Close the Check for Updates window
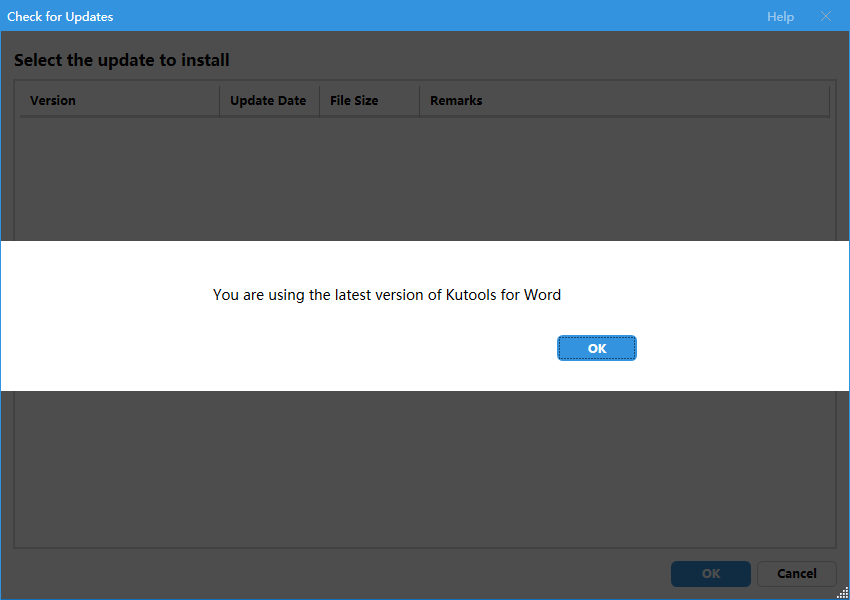Viewport: 850px width, 600px height. pos(826,16)
